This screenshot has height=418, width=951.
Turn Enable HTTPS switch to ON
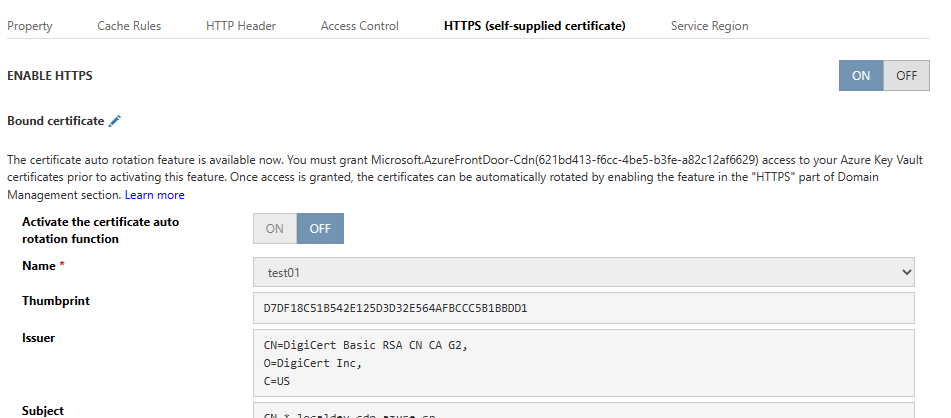[861, 75]
